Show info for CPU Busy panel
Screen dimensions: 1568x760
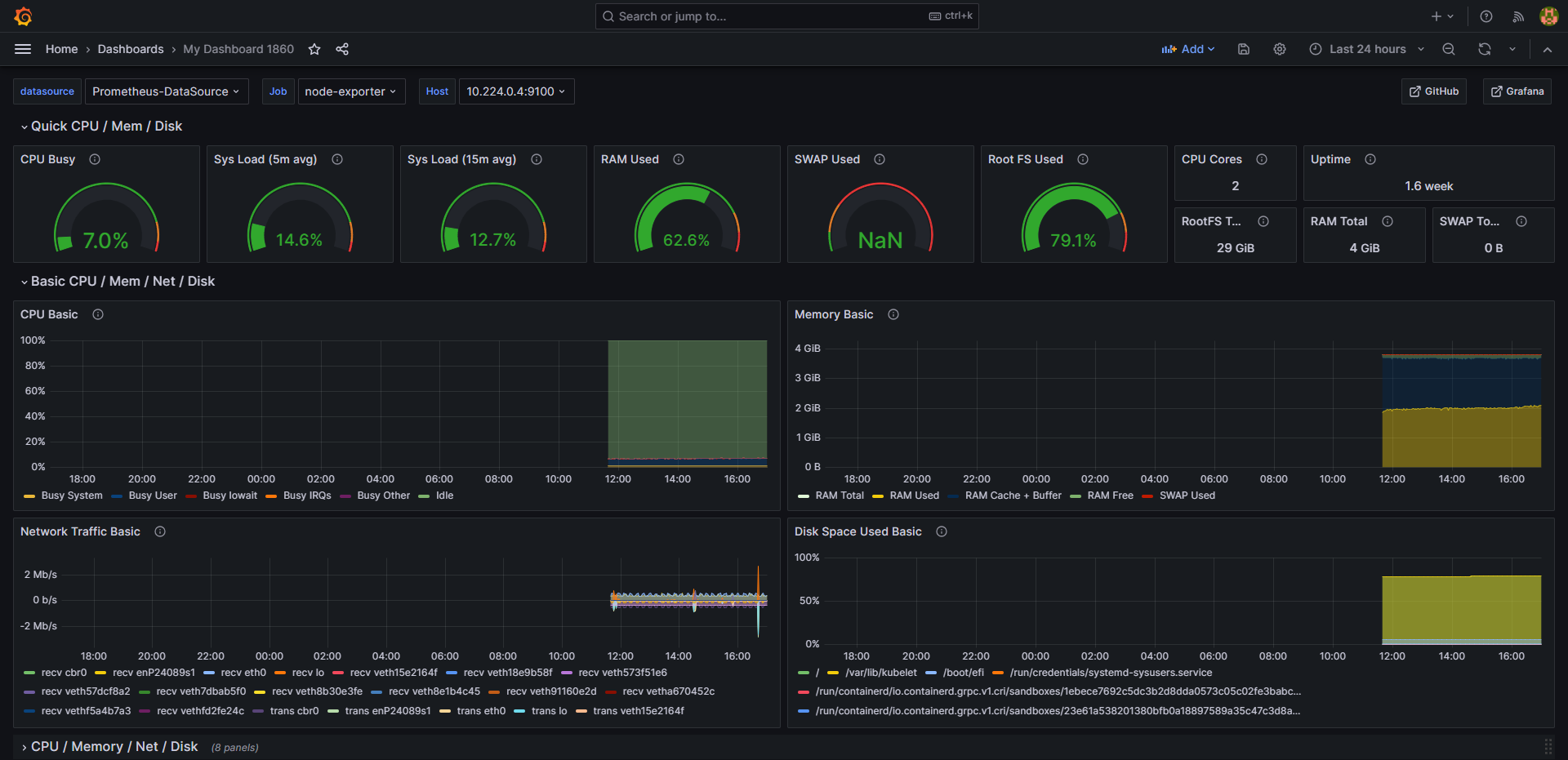[x=95, y=159]
